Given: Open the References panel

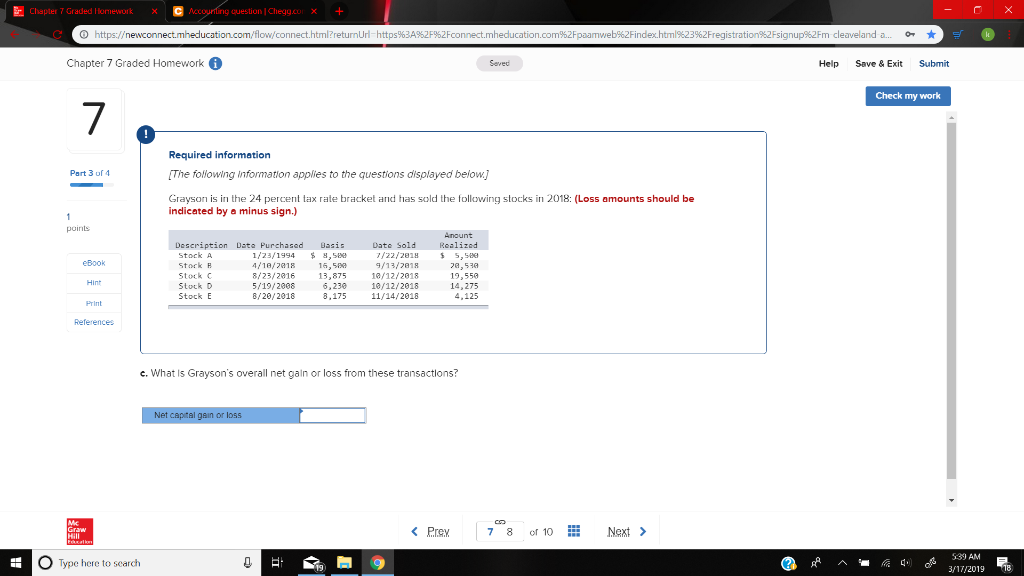Looking at the screenshot, I should pyautogui.click(x=92, y=321).
